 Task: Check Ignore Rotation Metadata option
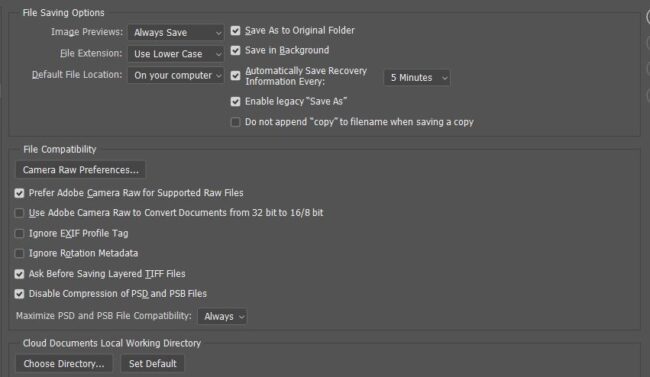point(19,253)
